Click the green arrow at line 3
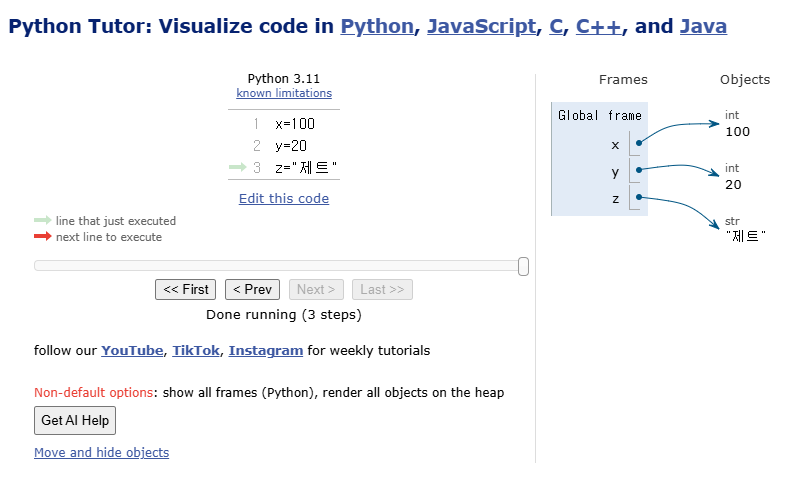Viewport: 793px width, 478px height. (x=237, y=168)
